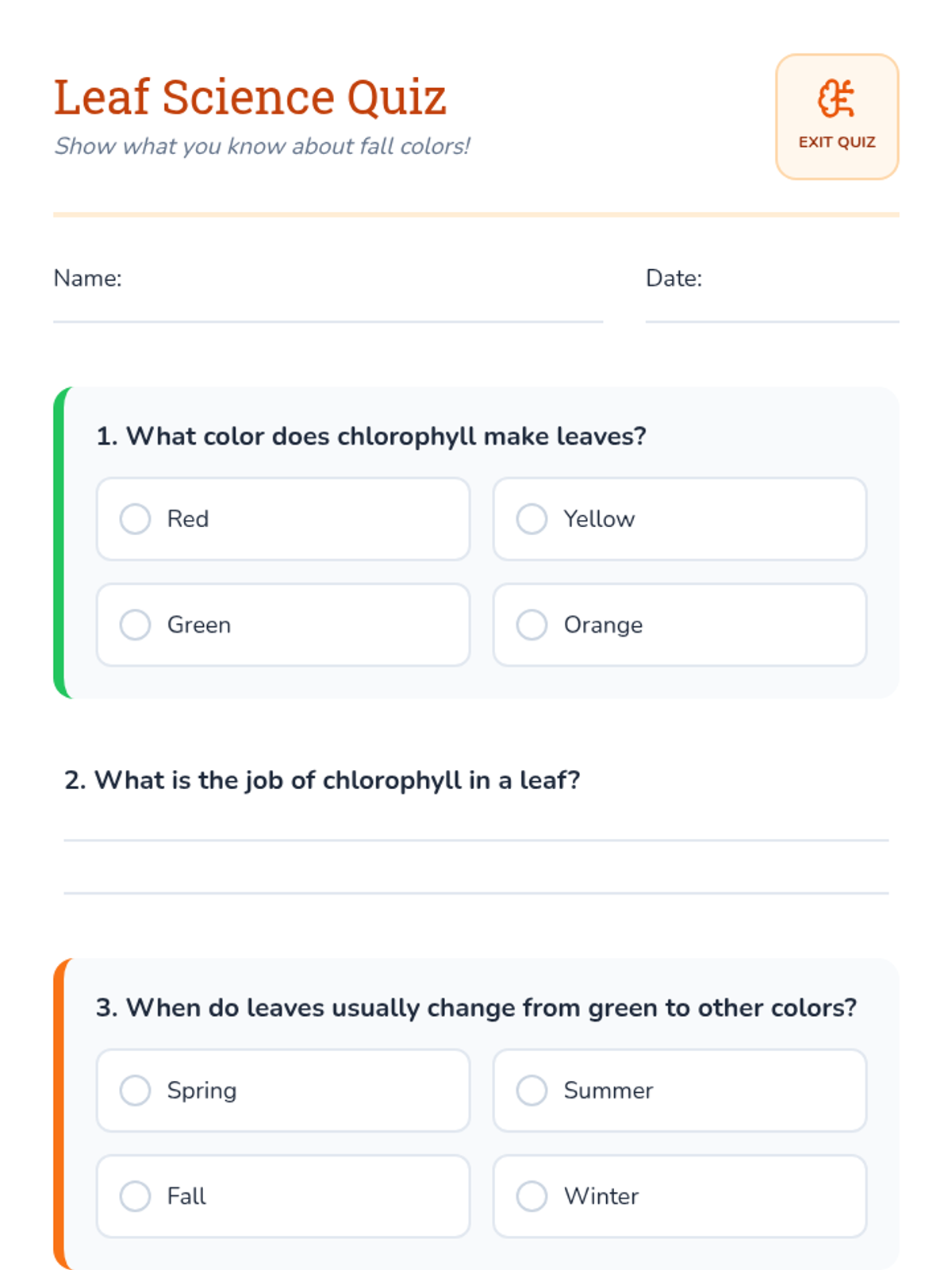
Task: Select the Red radio button
Action: point(136,519)
